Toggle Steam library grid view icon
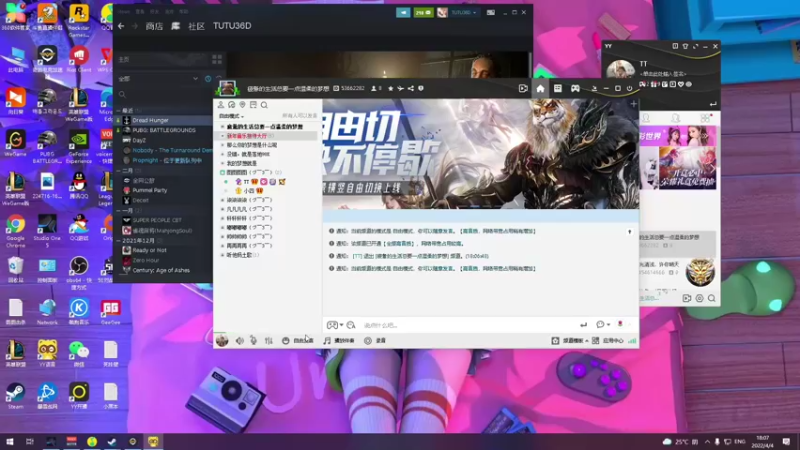This screenshot has width=800, height=450. coord(217,60)
